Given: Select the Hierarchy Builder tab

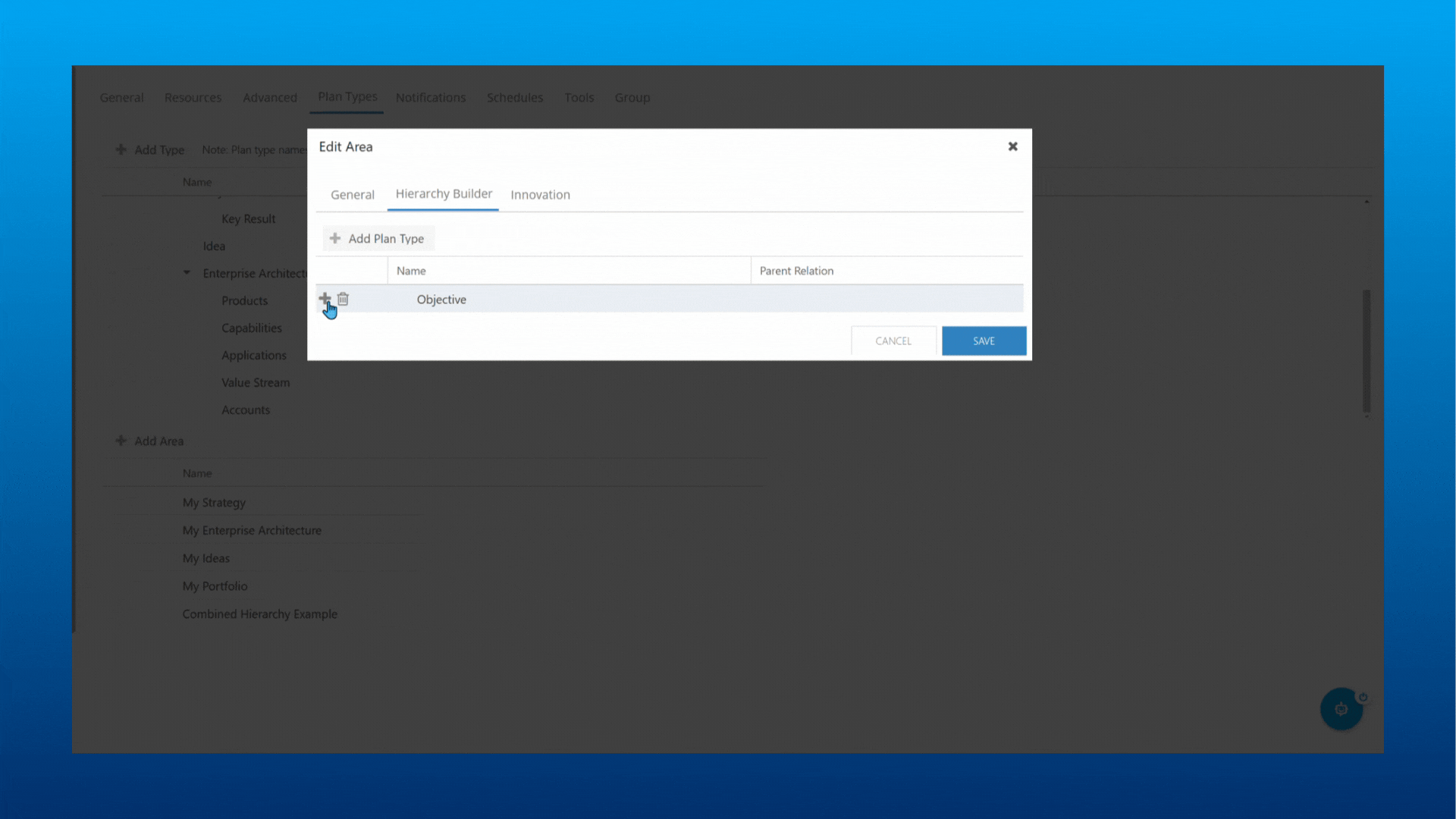Looking at the screenshot, I should tap(444, 194).
